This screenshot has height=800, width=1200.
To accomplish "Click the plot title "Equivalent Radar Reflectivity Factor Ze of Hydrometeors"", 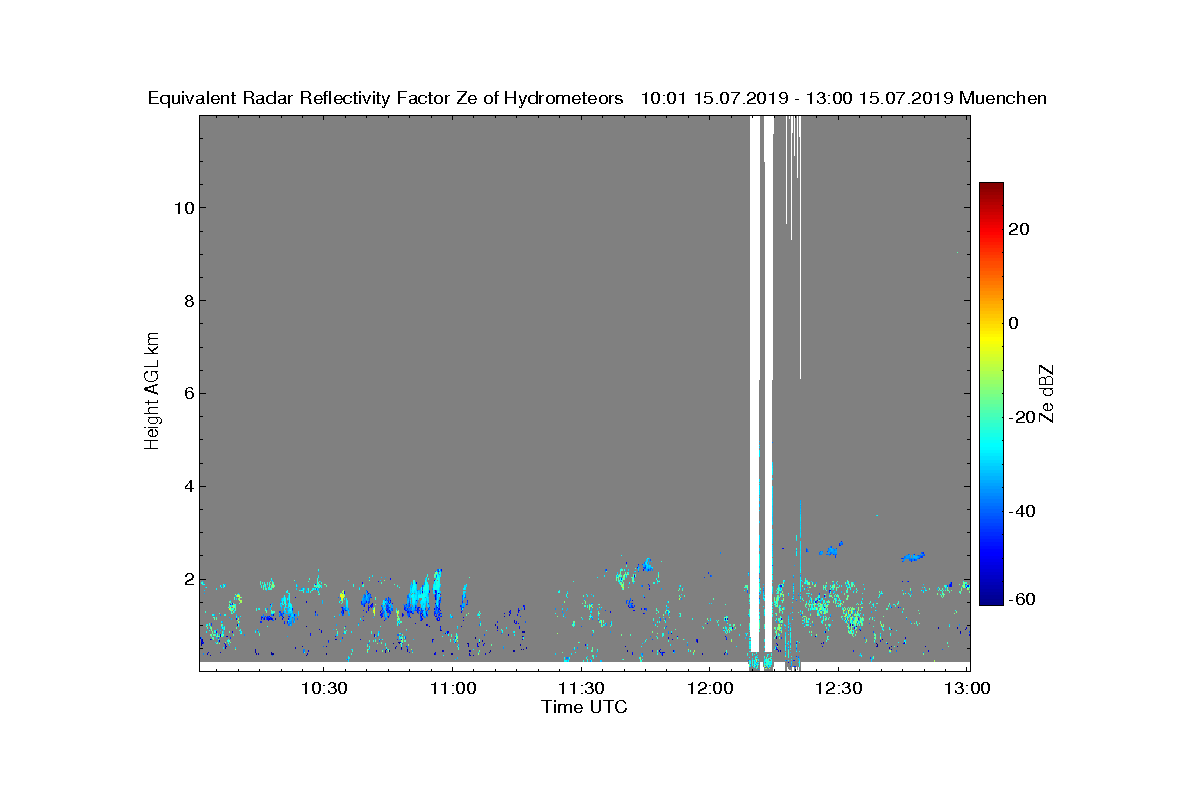I will point(385,98).
